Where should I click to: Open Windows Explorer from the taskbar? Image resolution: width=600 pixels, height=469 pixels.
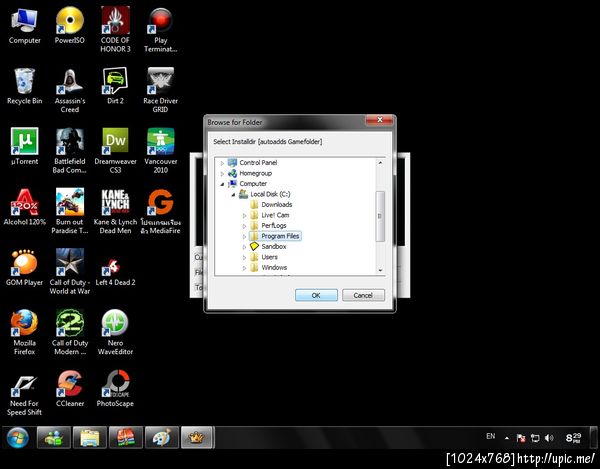coord(90,437)
